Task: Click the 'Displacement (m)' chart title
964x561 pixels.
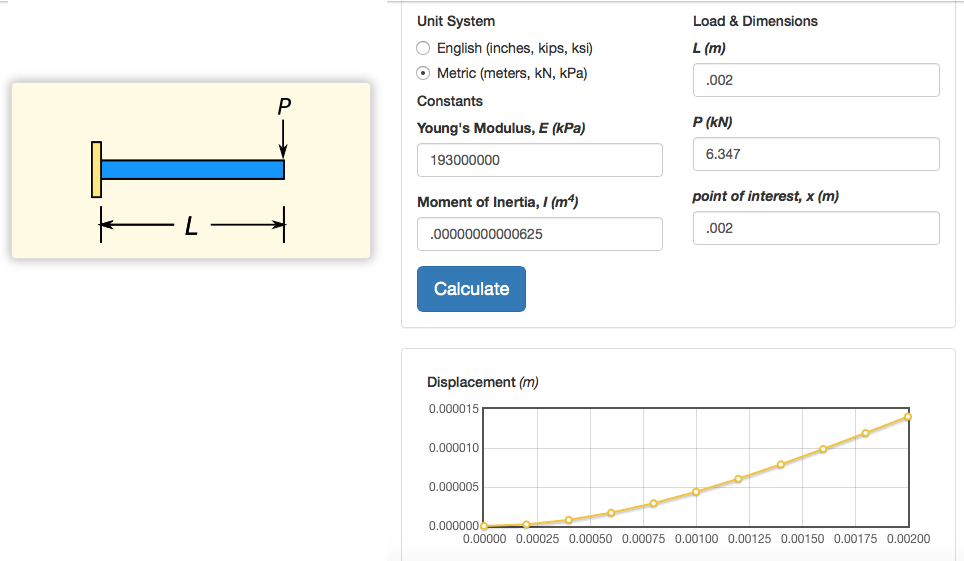Action: pyautogui.click(x=483, y=382)
